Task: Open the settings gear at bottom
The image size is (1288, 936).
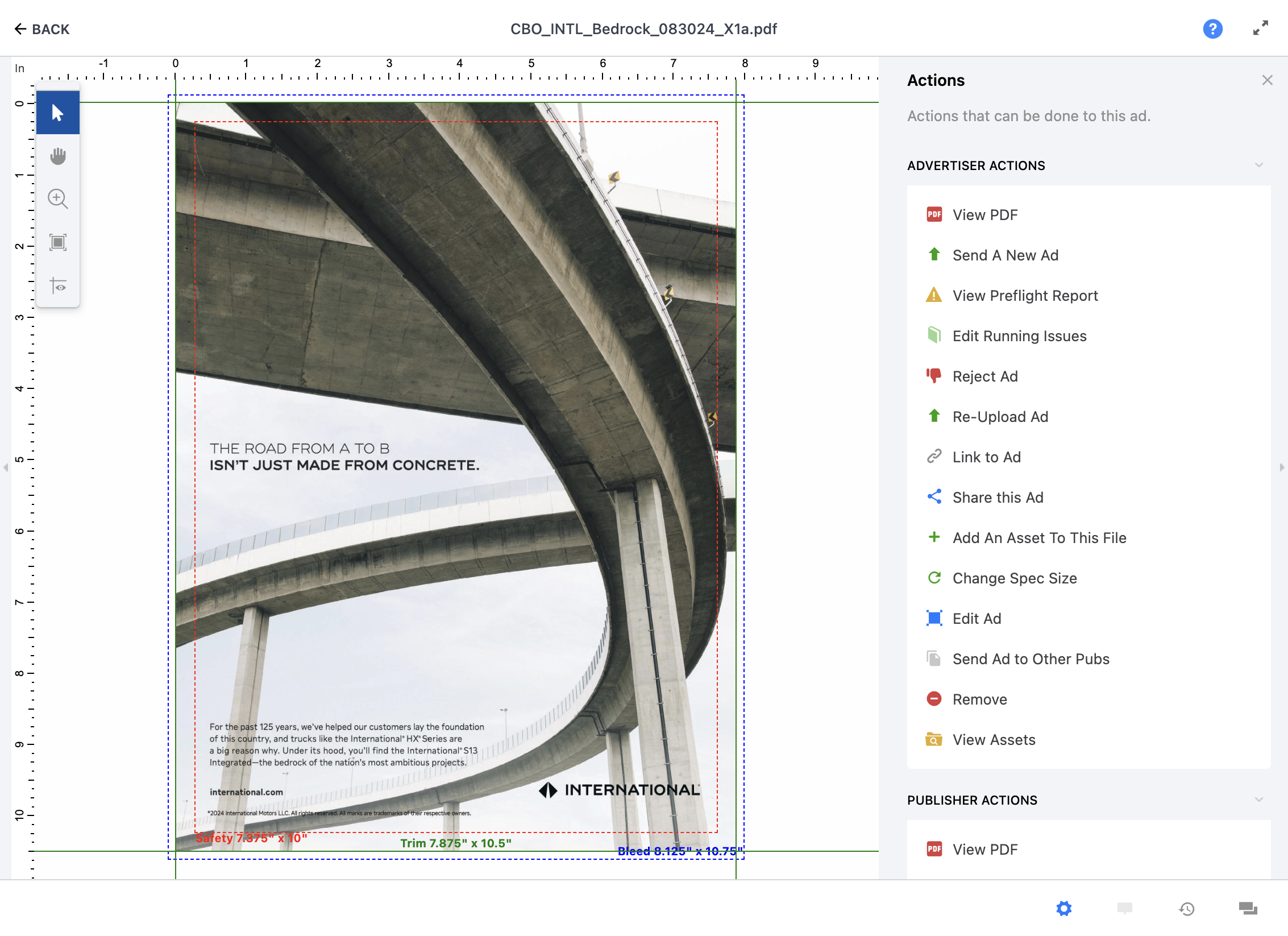Action: pyautogui.click(x=1064, y=908)
